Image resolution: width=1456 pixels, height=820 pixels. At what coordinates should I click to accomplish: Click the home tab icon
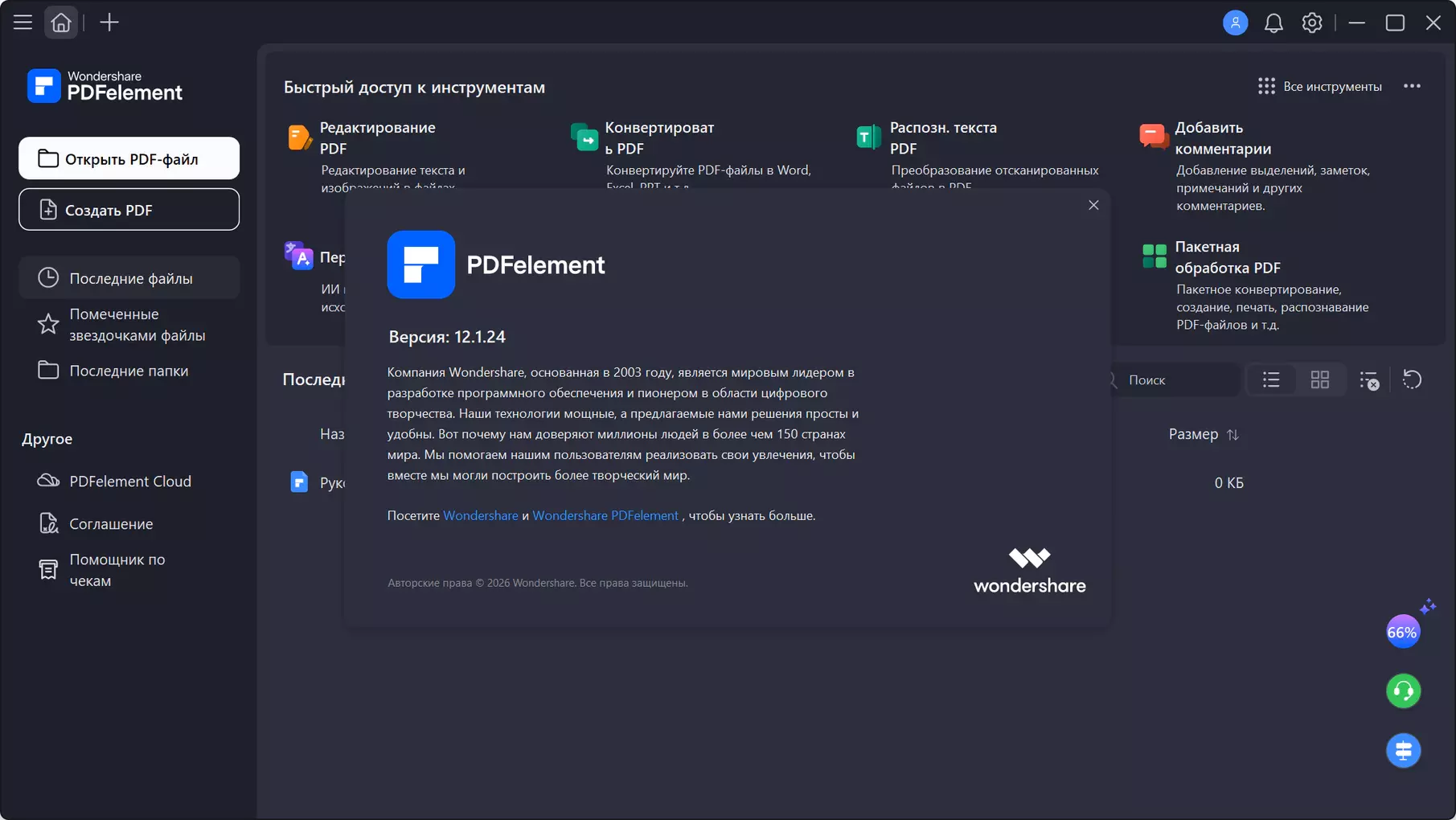tap(61, 23)
